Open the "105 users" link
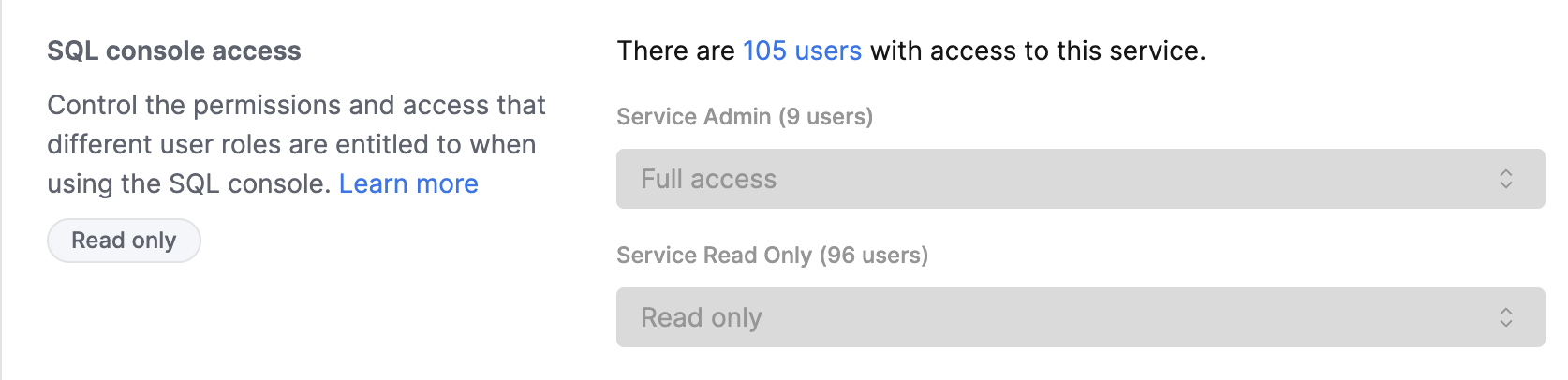1568x380 pixels. pyautogui.click(x=802, y=51)
